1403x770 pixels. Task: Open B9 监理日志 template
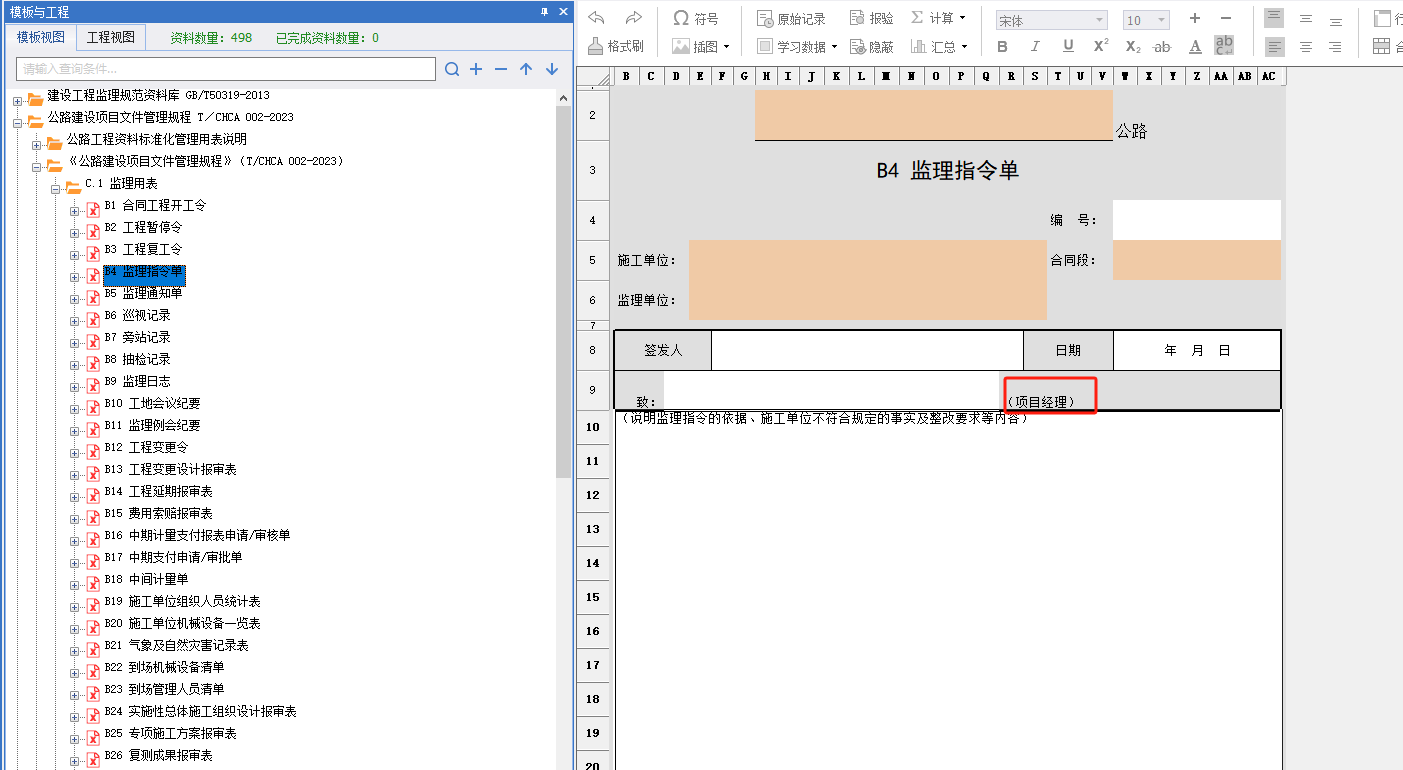[x=137, y=381]
